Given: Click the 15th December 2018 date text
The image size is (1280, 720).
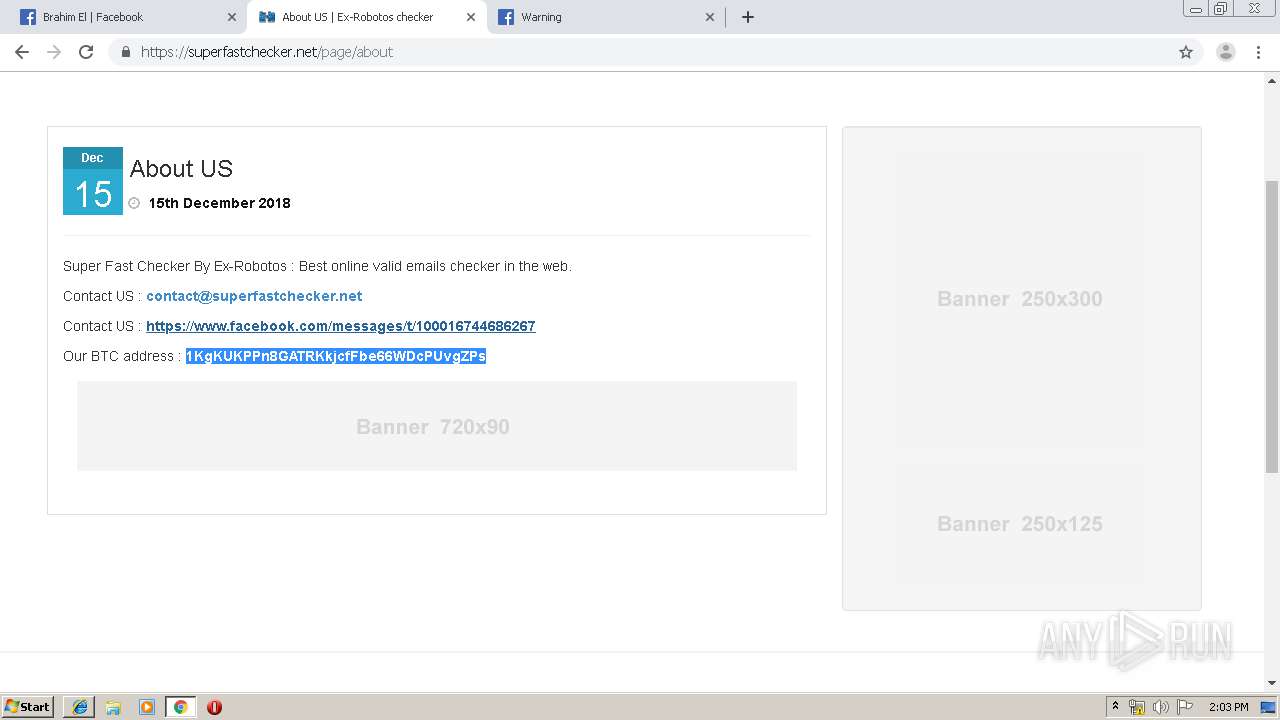Looking at the screenshot, I should tap(220, 203).
